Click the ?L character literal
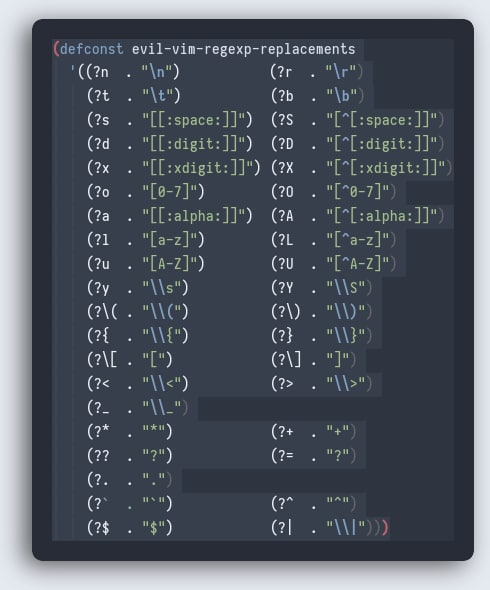Viewport: 490px width, 590px height. point(285,240)
